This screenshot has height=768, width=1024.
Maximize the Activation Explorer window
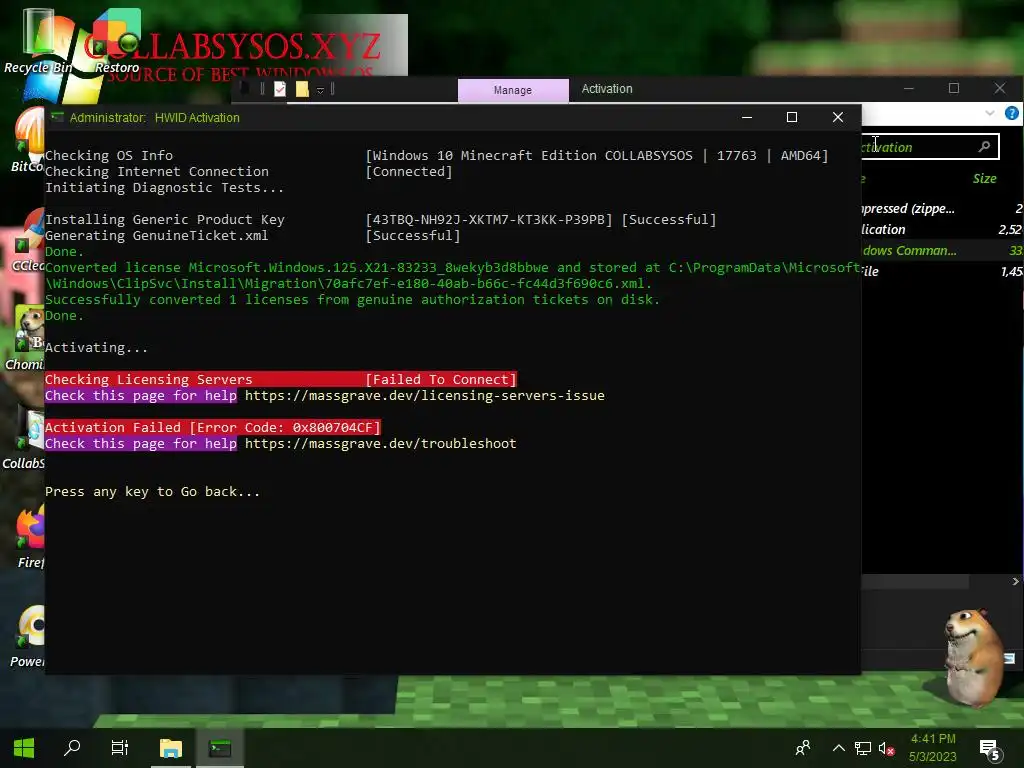[x=953, y=88]
